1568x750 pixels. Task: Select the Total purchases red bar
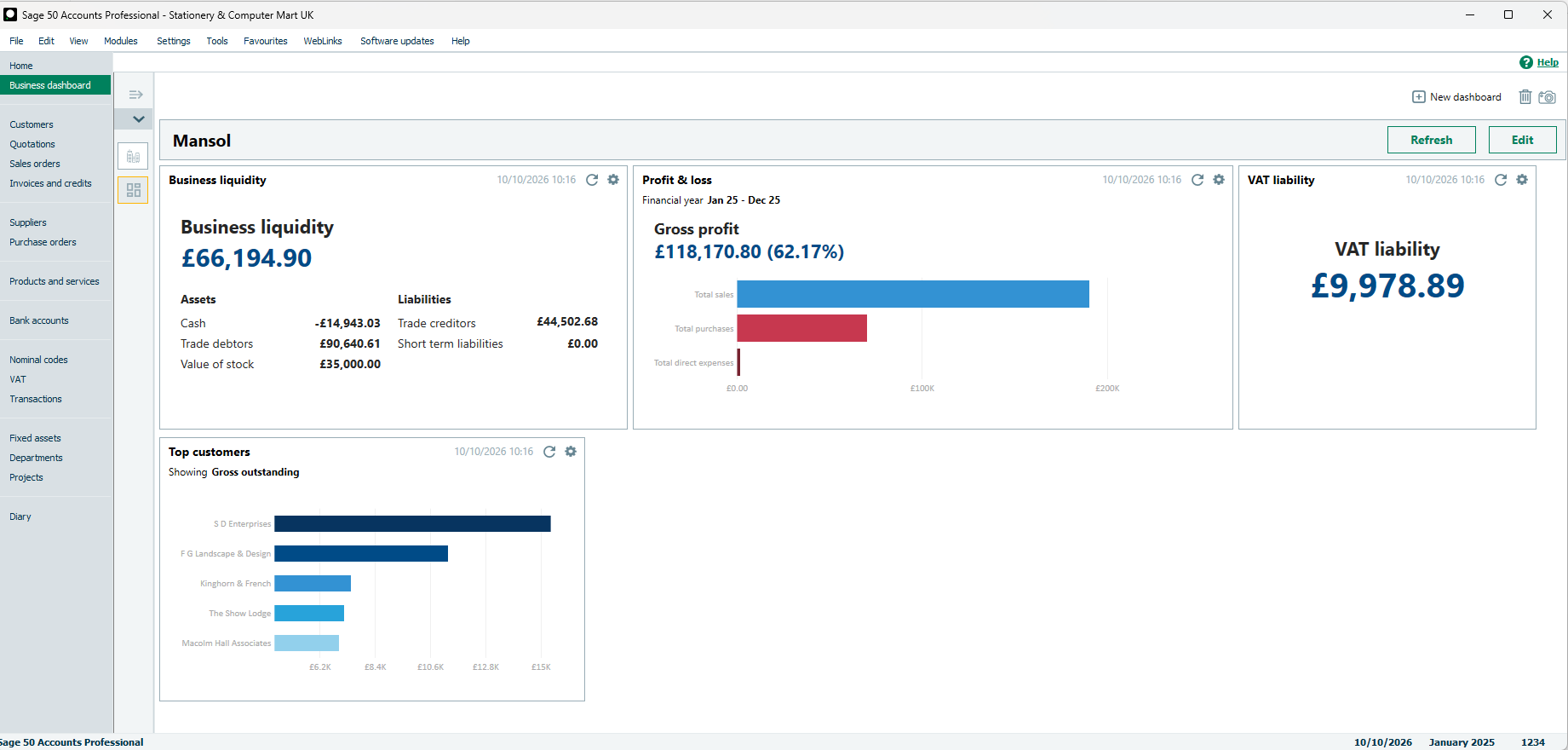pos(802,328)
